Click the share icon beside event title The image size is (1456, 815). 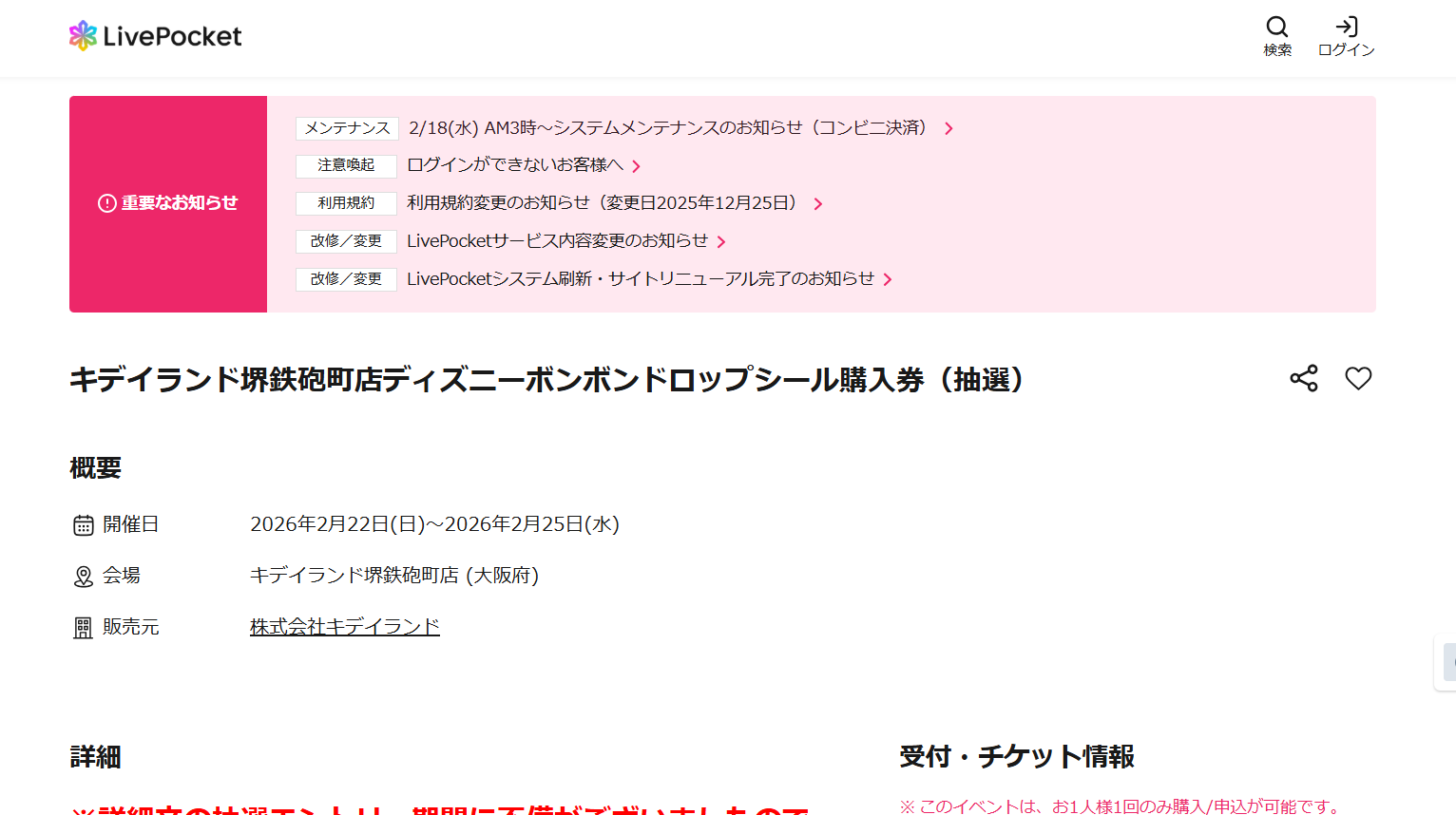(x=1304, y=378)
